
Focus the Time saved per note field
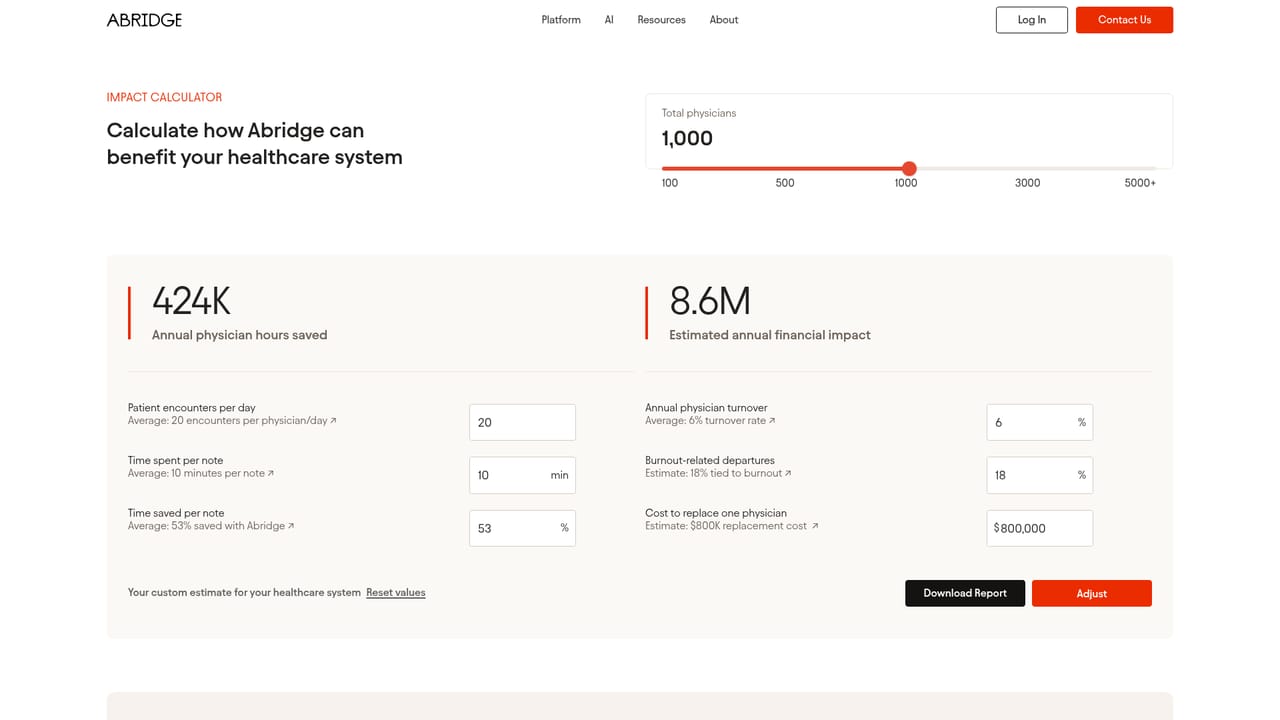click(522, 528)
